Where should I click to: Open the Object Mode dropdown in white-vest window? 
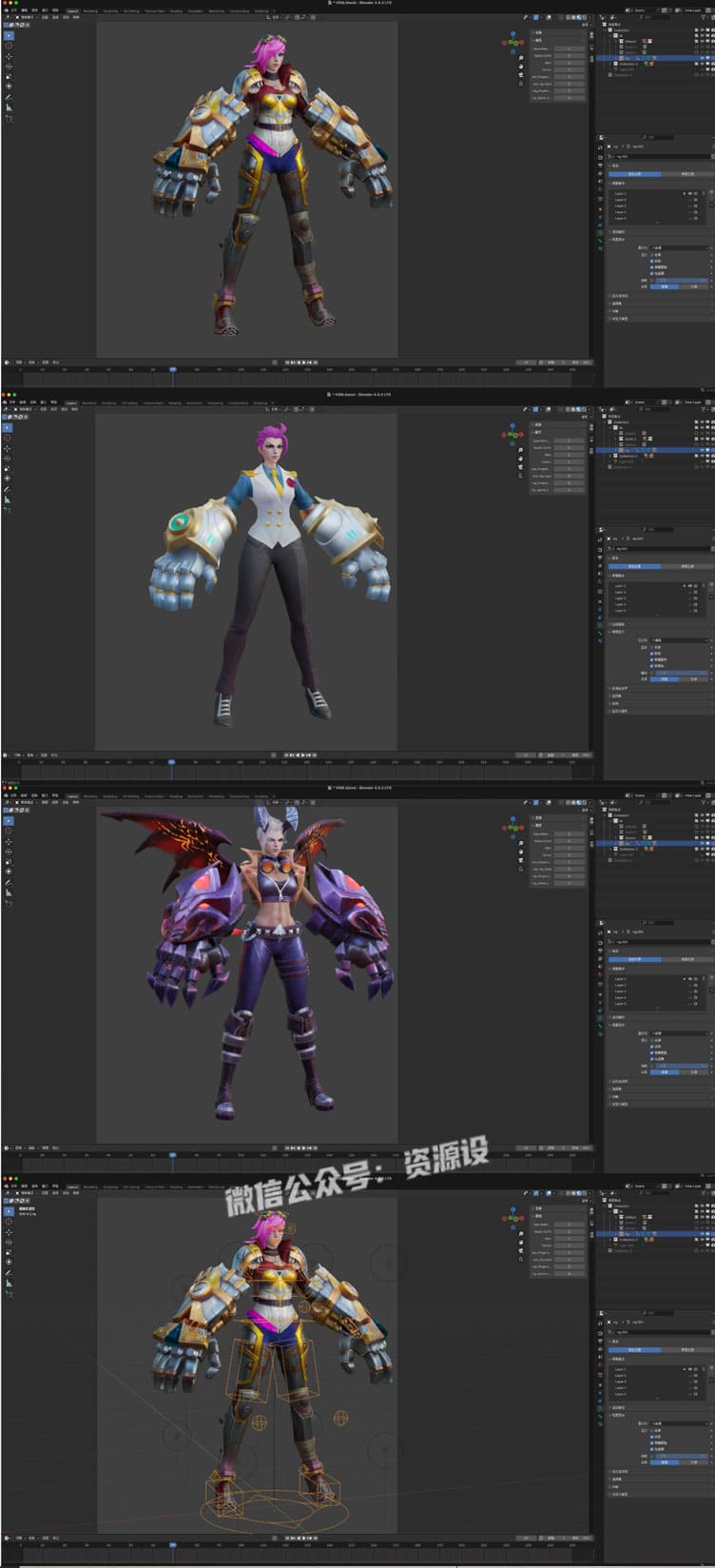tap(27, 409)
